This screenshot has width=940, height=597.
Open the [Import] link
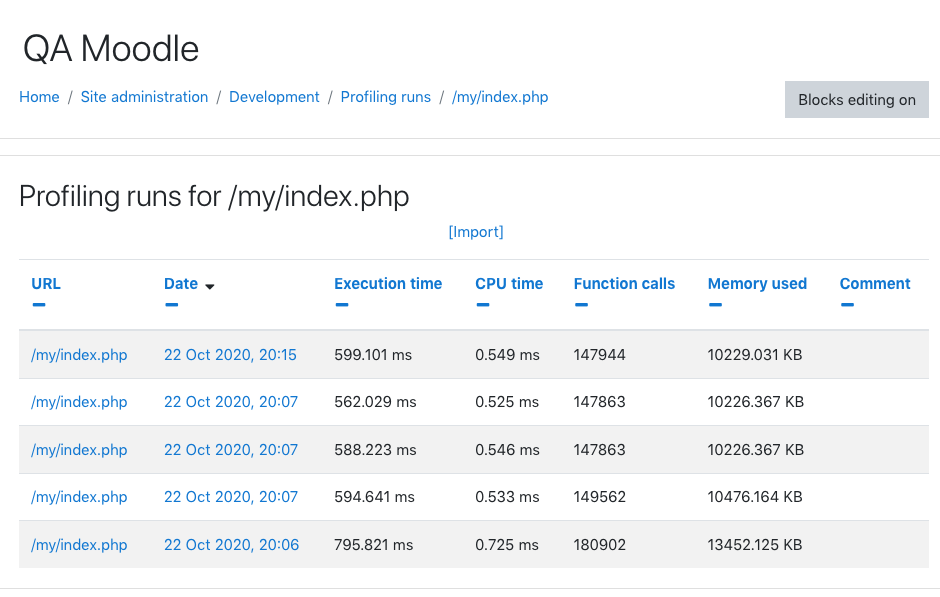[476, 232]
